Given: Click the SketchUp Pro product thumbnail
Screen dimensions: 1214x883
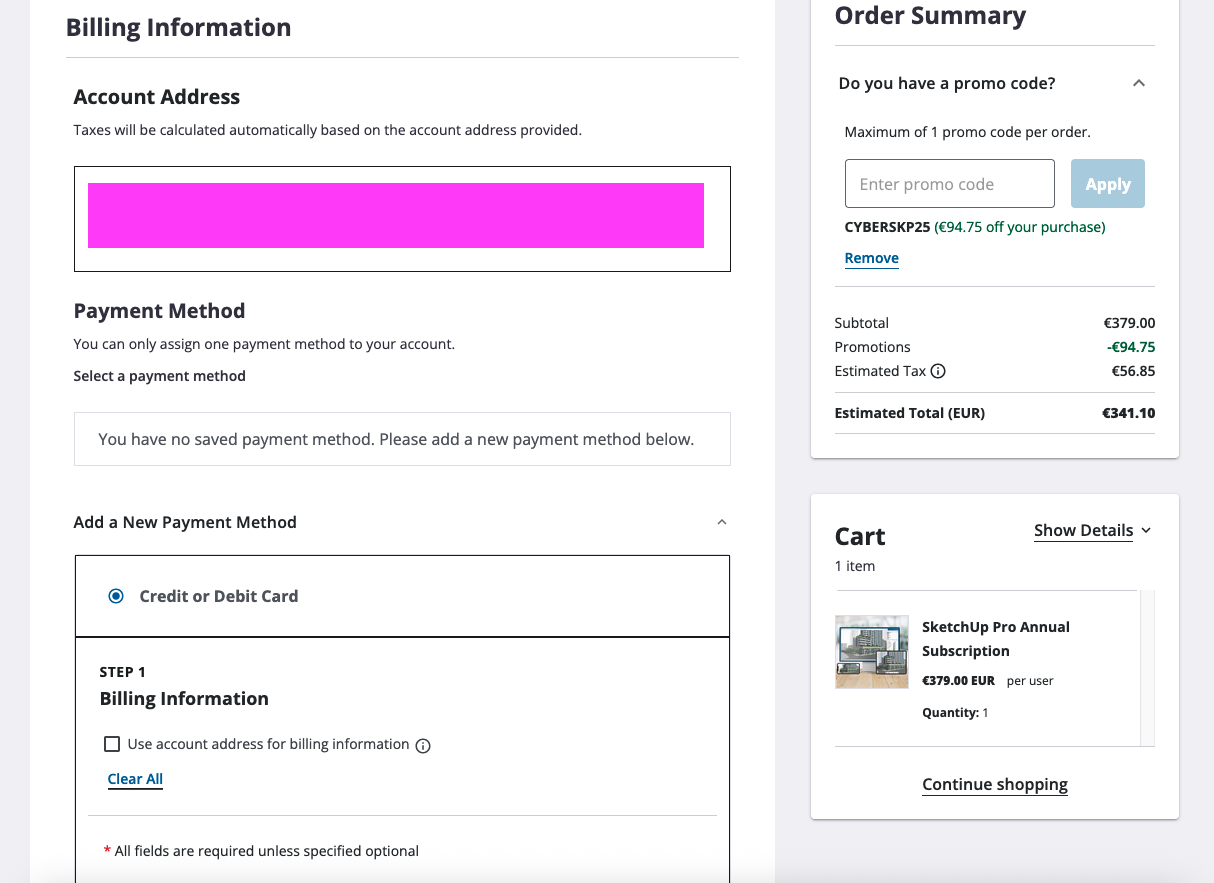Looking at the screenshot, I should pyautogui.click(x=871, y=652).
